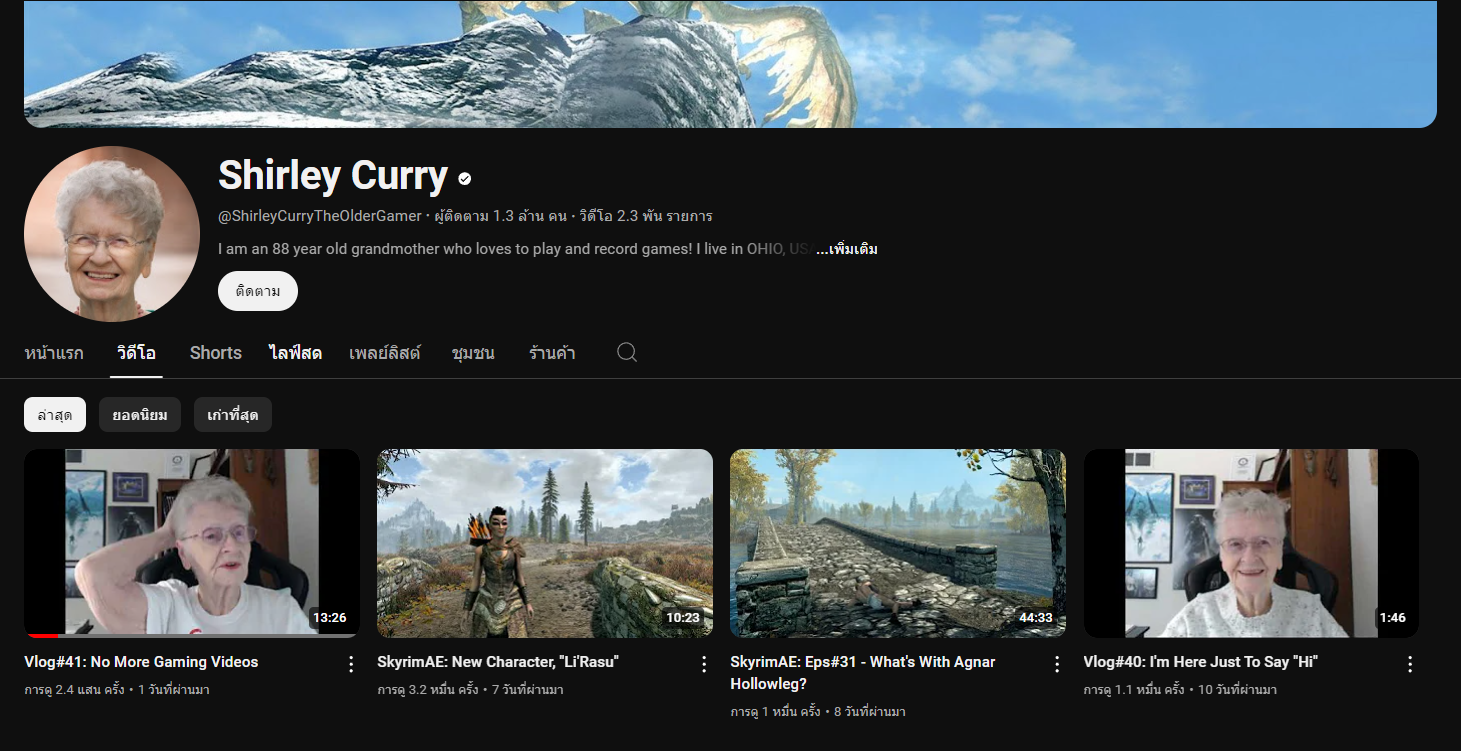Open the ร้านค้า tab
The width and height of the screenshot is (1461, 751).
(x=552, y=353)
